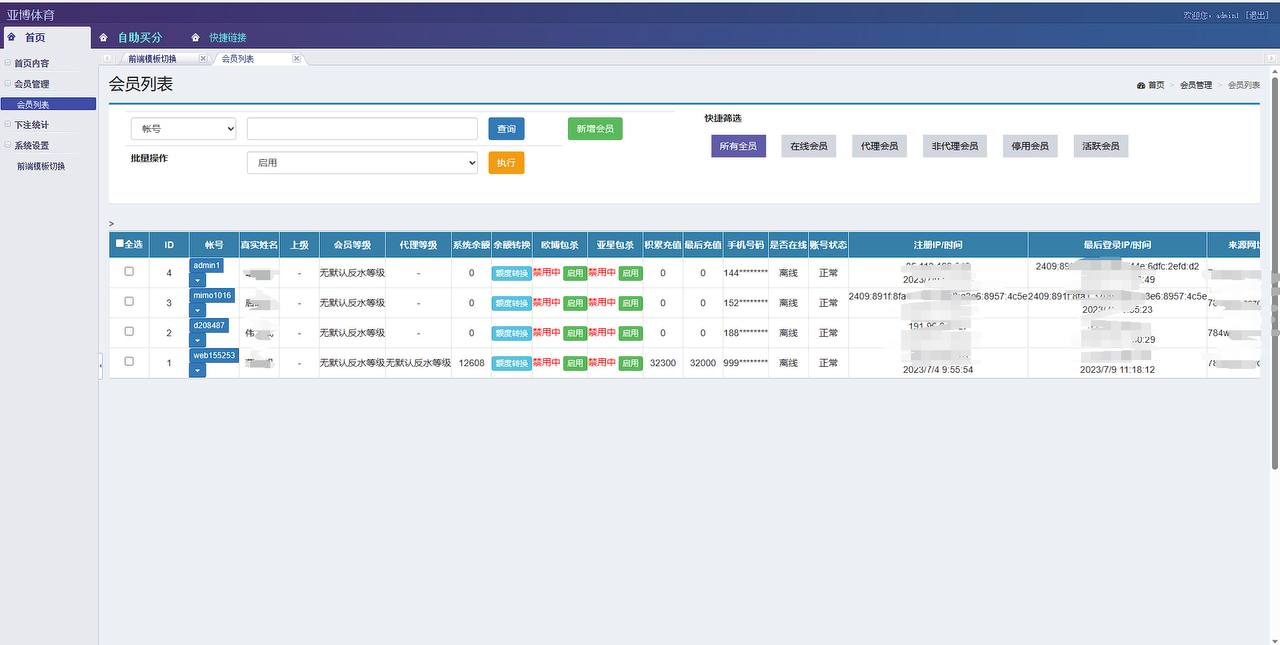1280x645 pixels.
Task: Open dropdown arrow under d208487 account
Action: (x=197, y=341)
